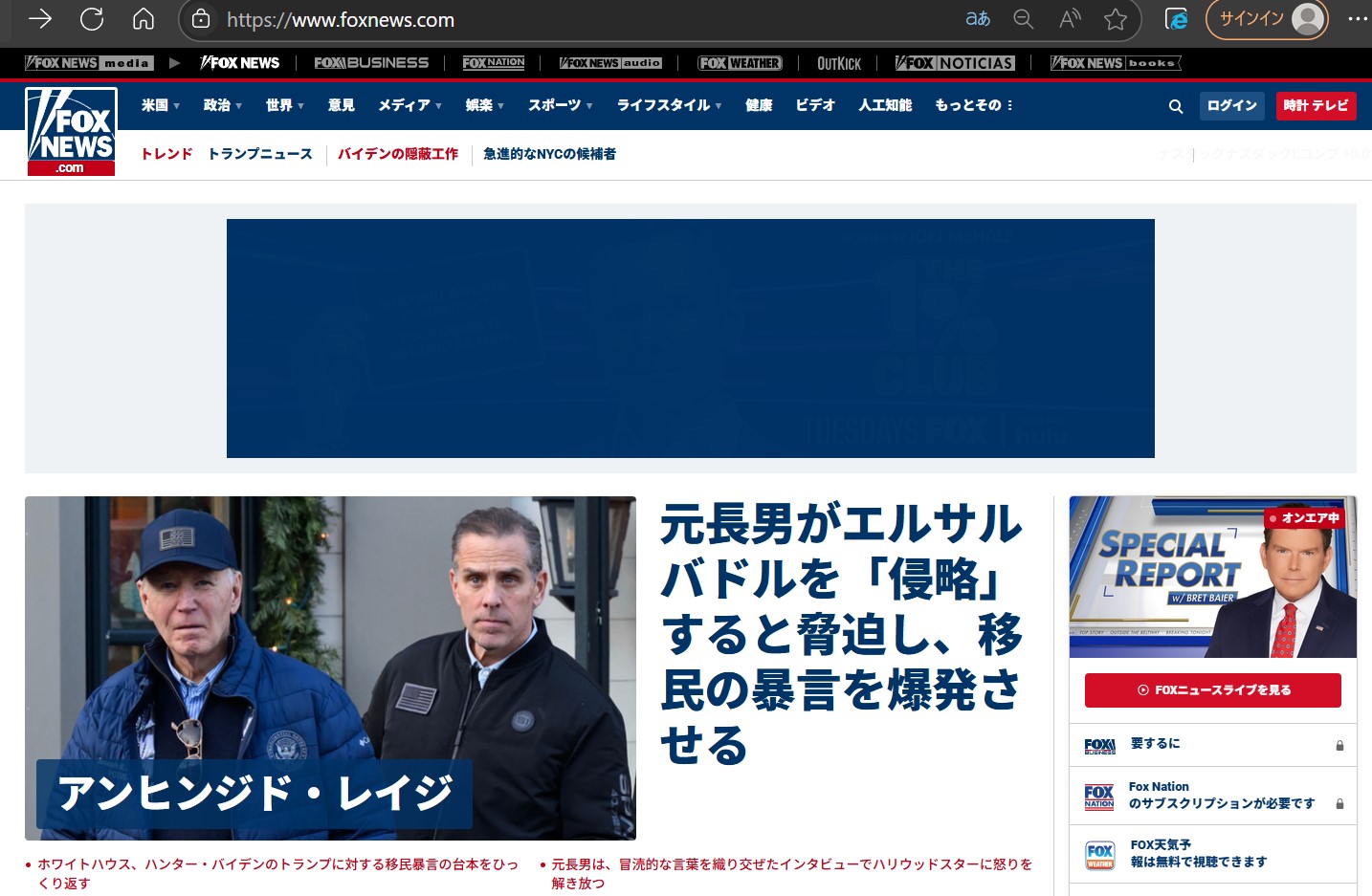1372x896 pixels.
Task: Open the 意見 menu item
Action: [342, 105]
